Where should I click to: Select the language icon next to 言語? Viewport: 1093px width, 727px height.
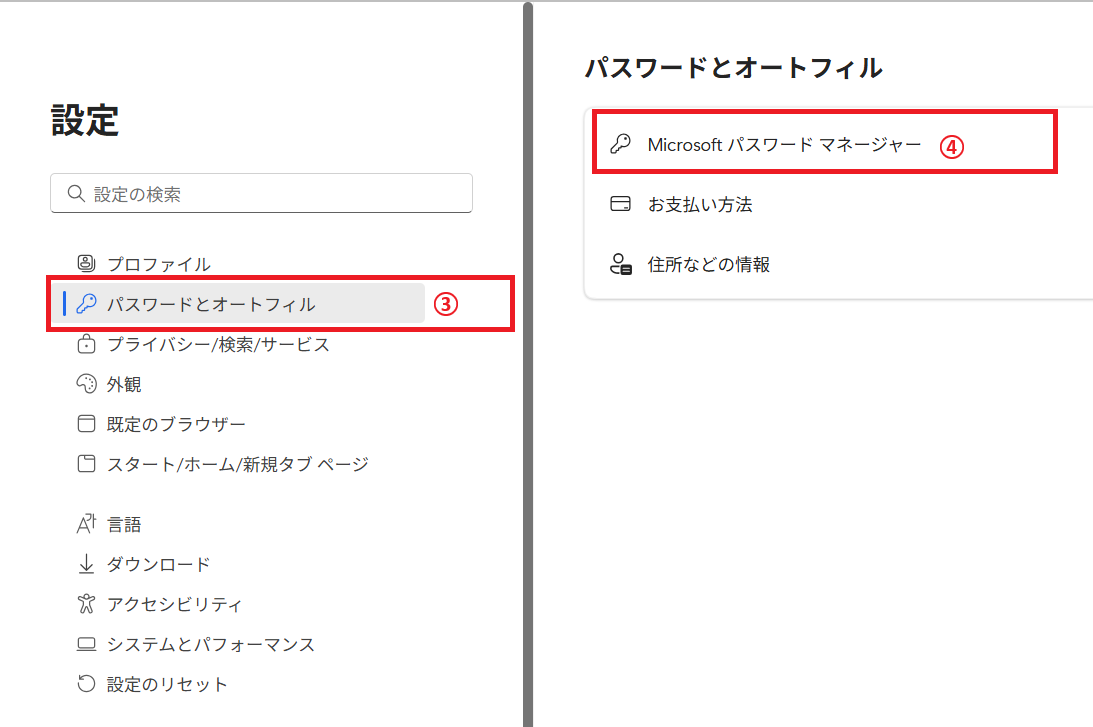86,524
